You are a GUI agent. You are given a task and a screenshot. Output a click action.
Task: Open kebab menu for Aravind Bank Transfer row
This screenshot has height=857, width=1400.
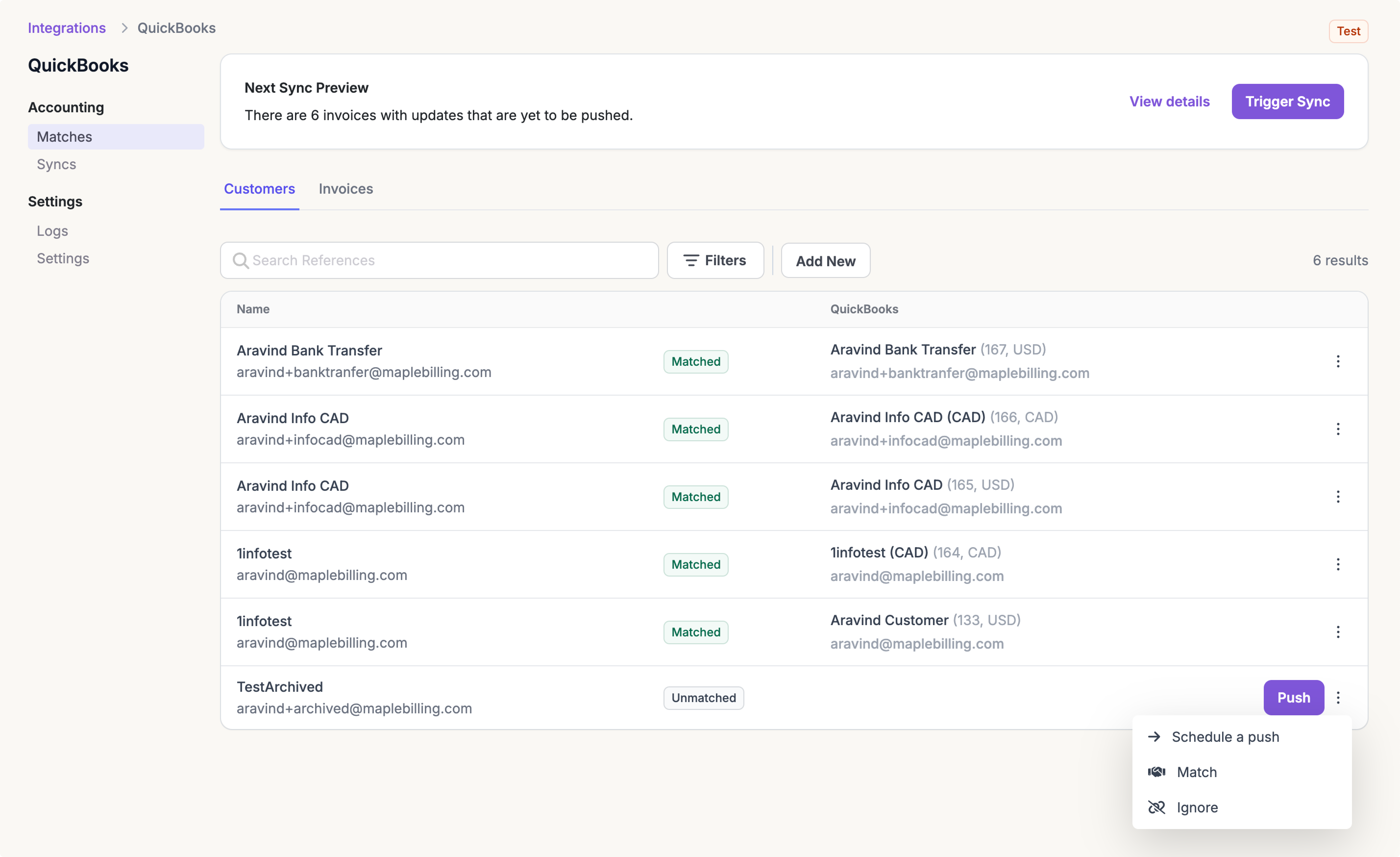point(1338,361)
